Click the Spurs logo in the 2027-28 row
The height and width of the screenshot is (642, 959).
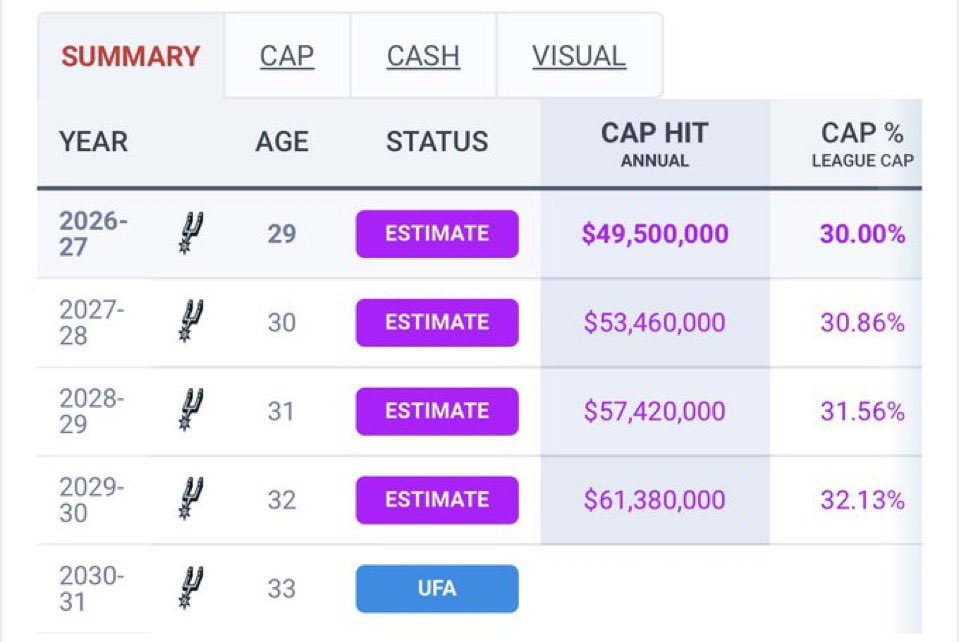(190, 321)
